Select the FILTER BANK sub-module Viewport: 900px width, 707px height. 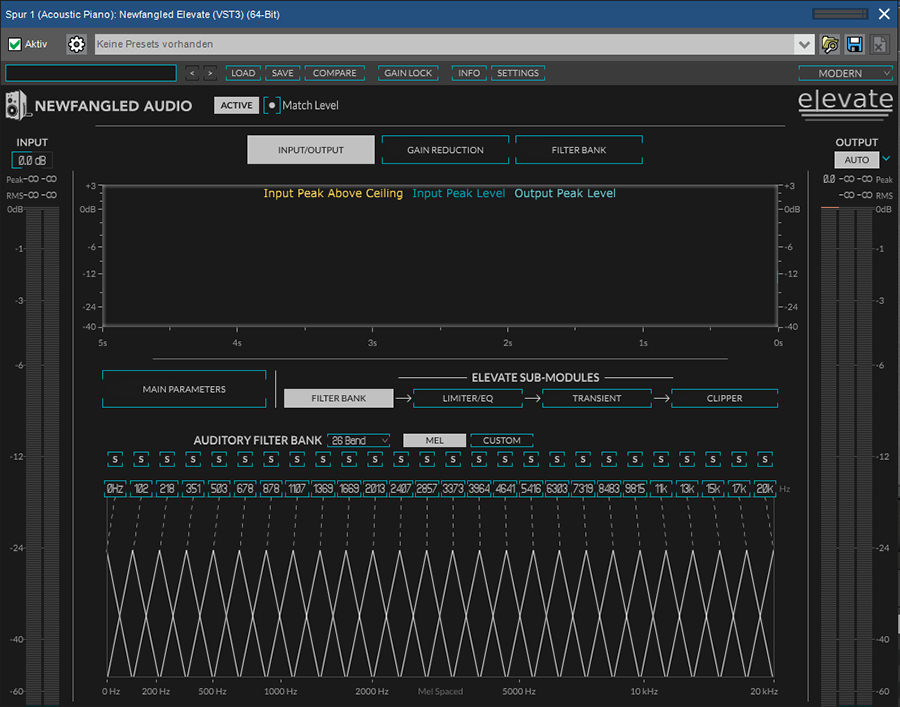tap(339, 398)
